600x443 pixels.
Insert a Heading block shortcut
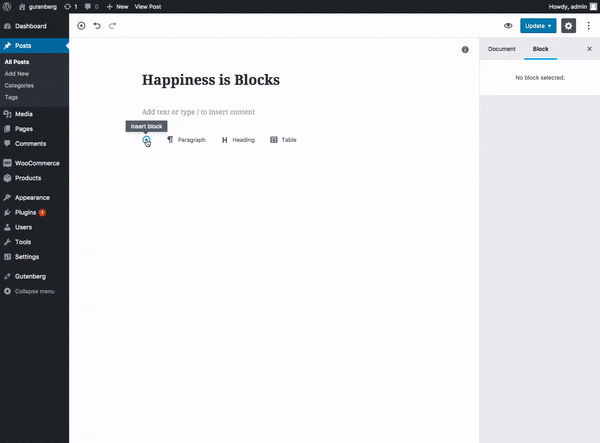[x=238, y=140]
